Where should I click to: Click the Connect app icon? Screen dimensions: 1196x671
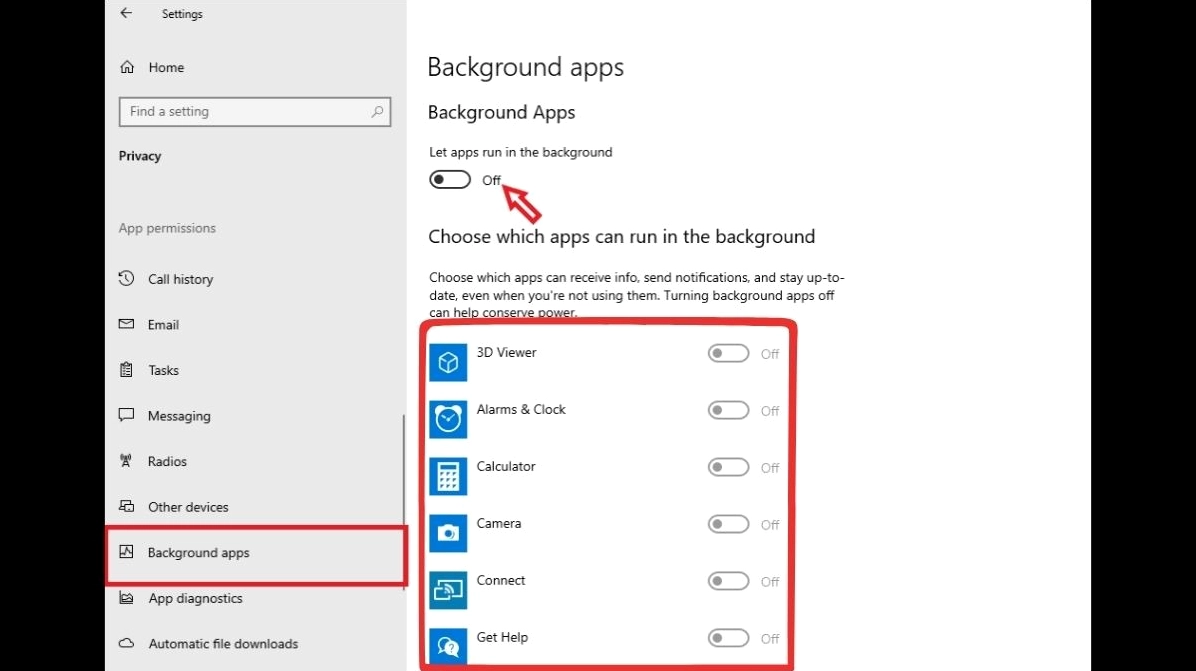click(x=448, y=590)
